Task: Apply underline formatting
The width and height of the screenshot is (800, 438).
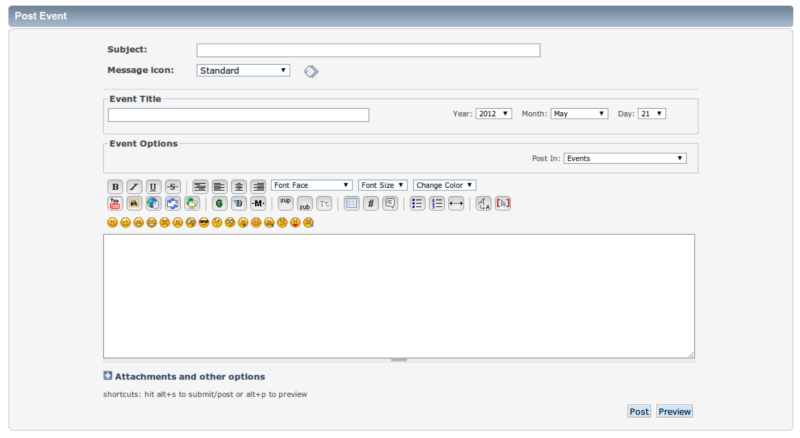Action: [x=153, y=186]
